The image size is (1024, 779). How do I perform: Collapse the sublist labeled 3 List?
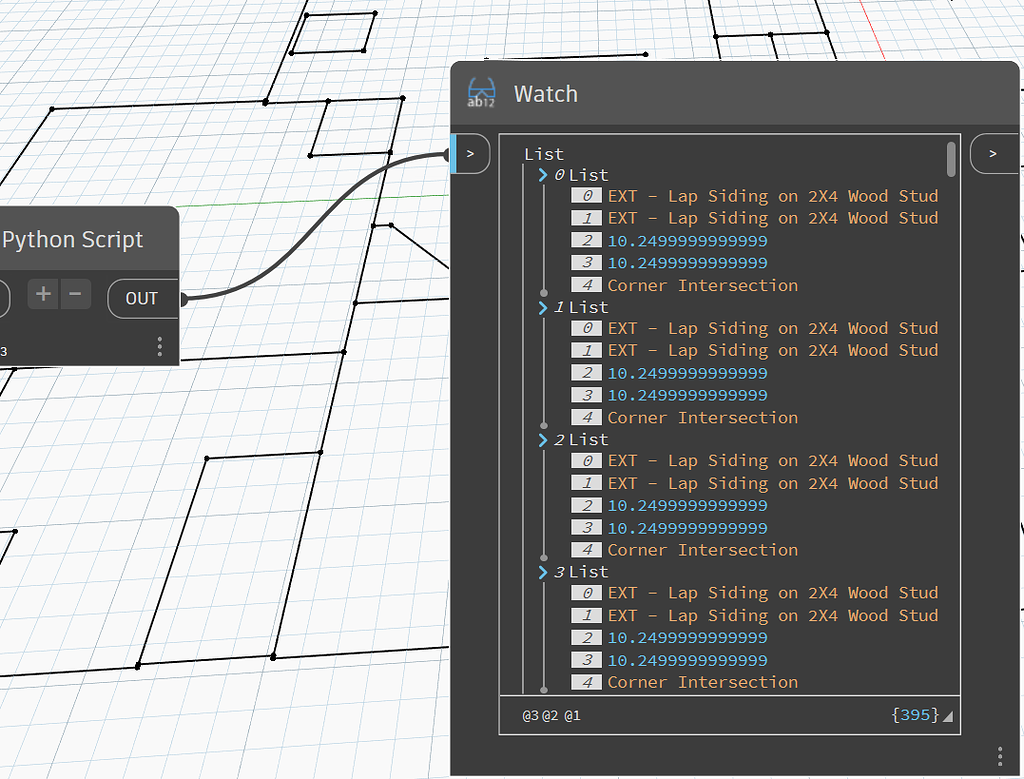click(541, 571)
